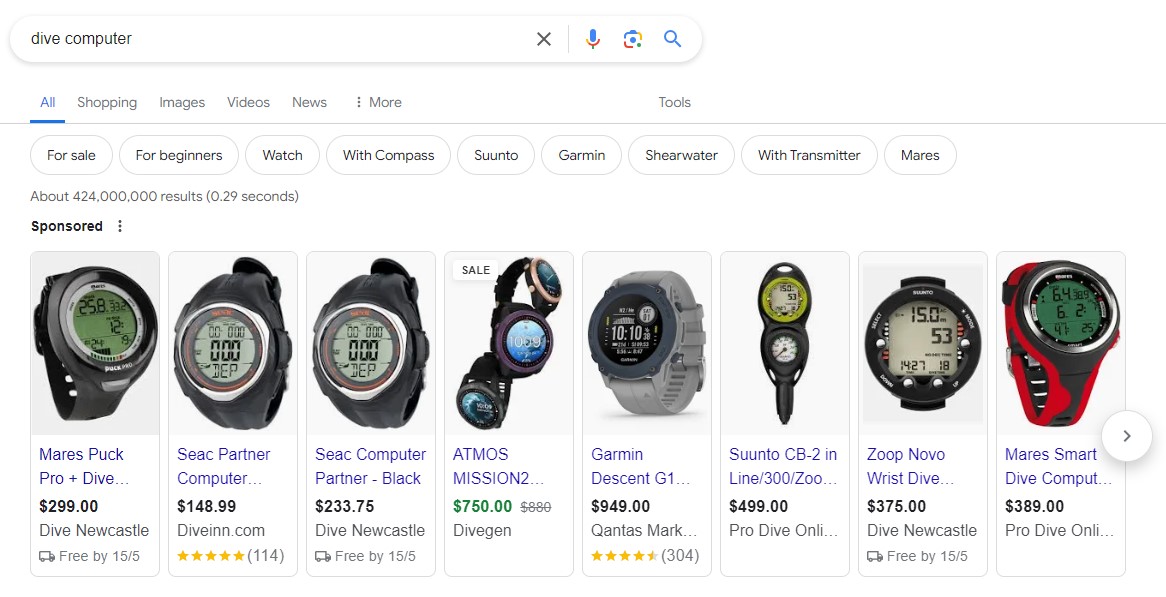Open the Mares Smart Dive Computer link
The height and width of the screenshot is (597, 1166).
(1058, 466)
